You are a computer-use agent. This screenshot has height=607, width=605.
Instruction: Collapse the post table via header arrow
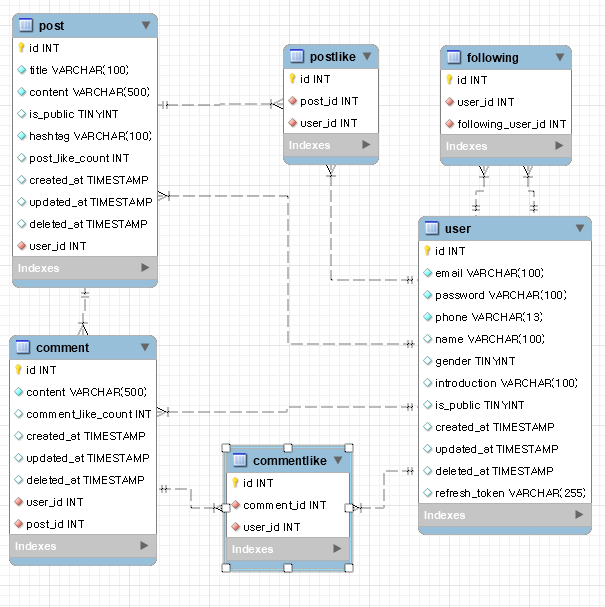pos(146,25)
